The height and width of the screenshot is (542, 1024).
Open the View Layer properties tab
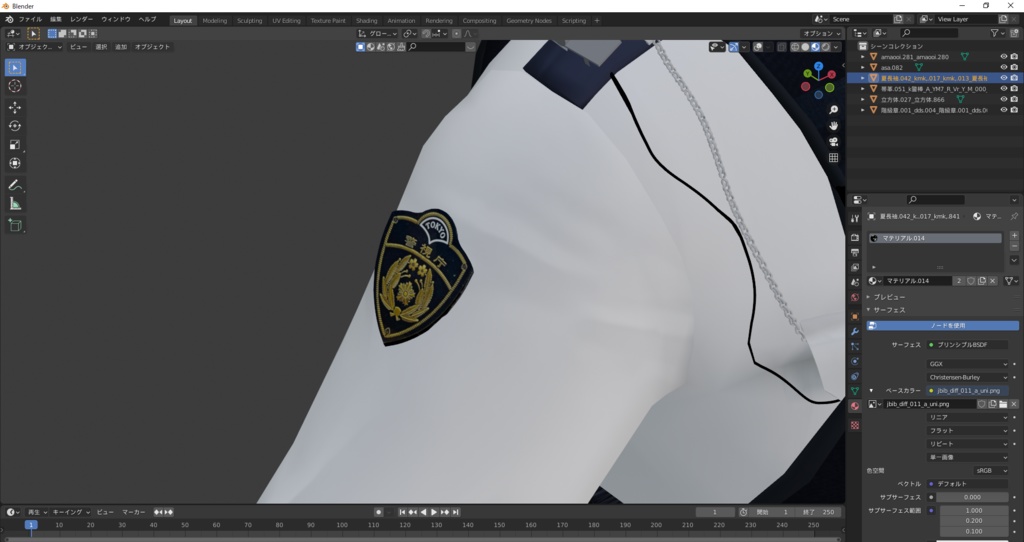click(x=855, y=267)
